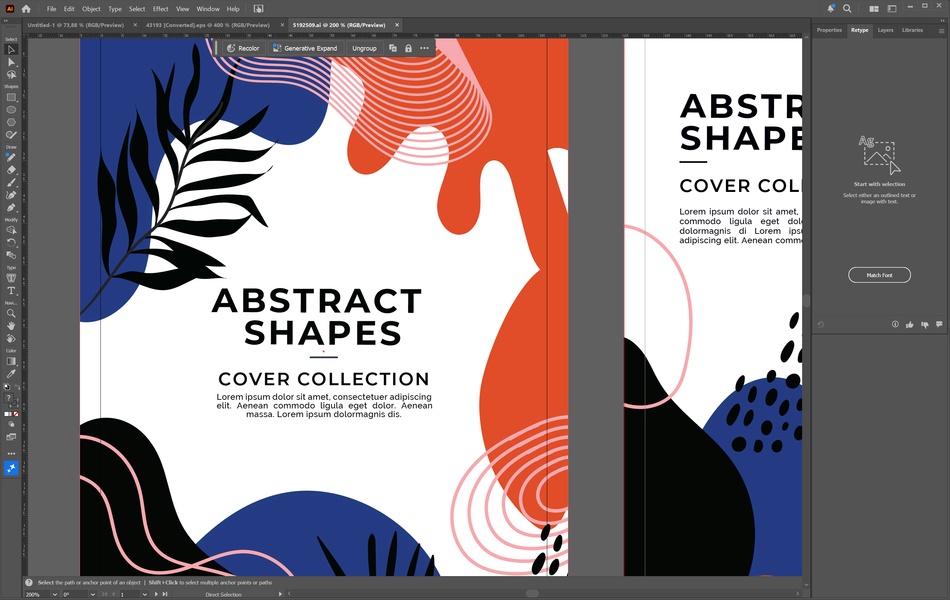Viewport: 950px width, 600px height.
Task: Open the artboard number dropdown
Action: 144,595
